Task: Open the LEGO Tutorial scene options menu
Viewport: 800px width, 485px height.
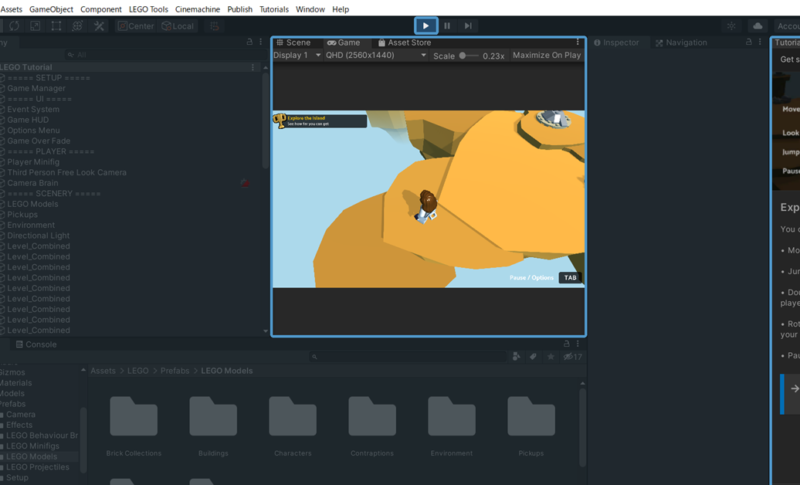Action: tap(253, 67)
